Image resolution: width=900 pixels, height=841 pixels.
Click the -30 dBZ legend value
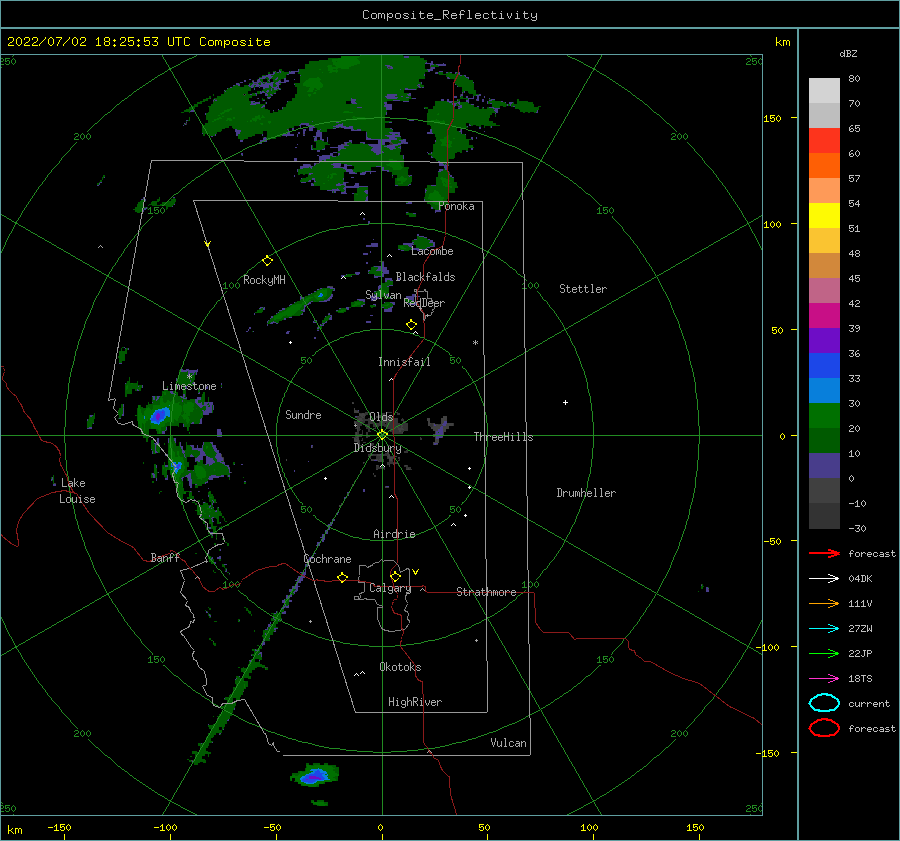click(857, 528)
